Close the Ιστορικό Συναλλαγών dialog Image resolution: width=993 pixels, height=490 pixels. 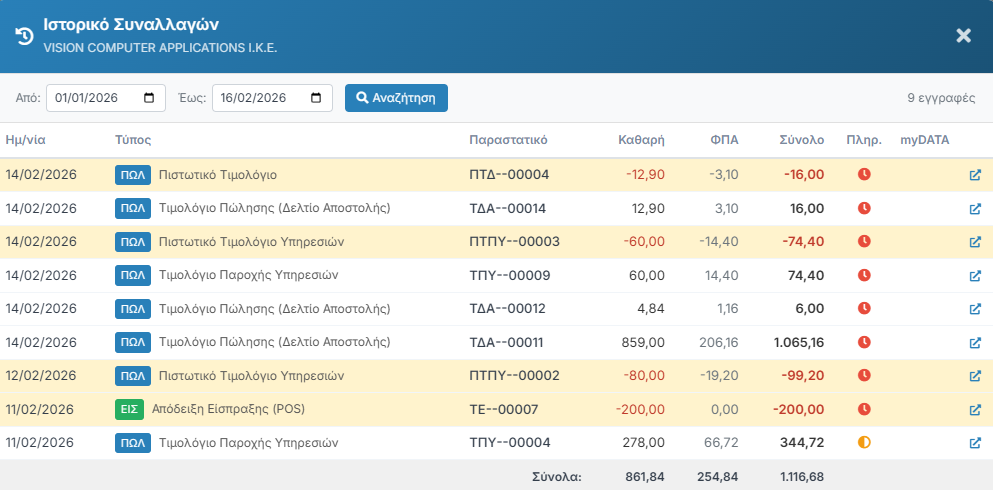tap(963, 36)
